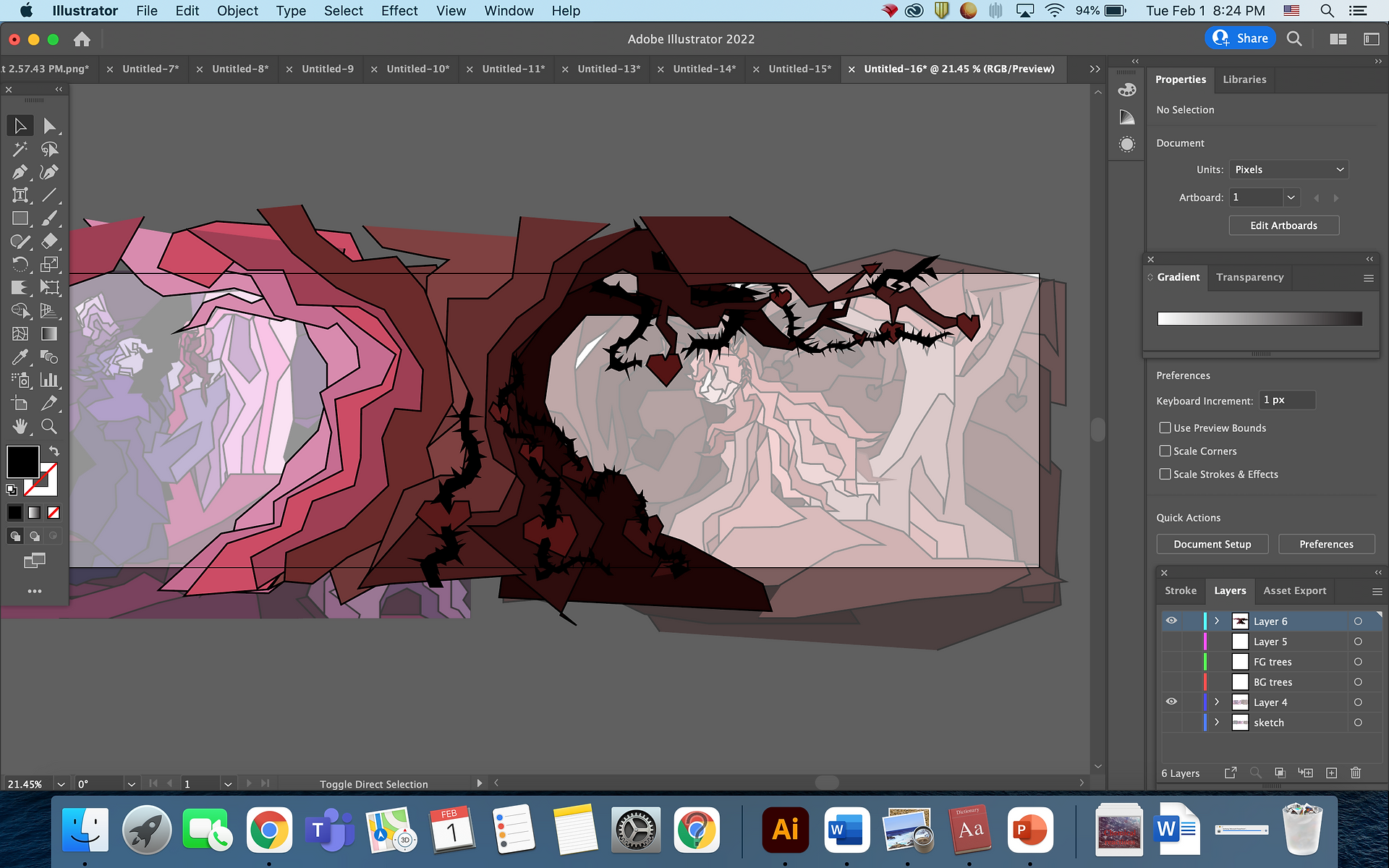Show BG trees layer visibility

1171,682
